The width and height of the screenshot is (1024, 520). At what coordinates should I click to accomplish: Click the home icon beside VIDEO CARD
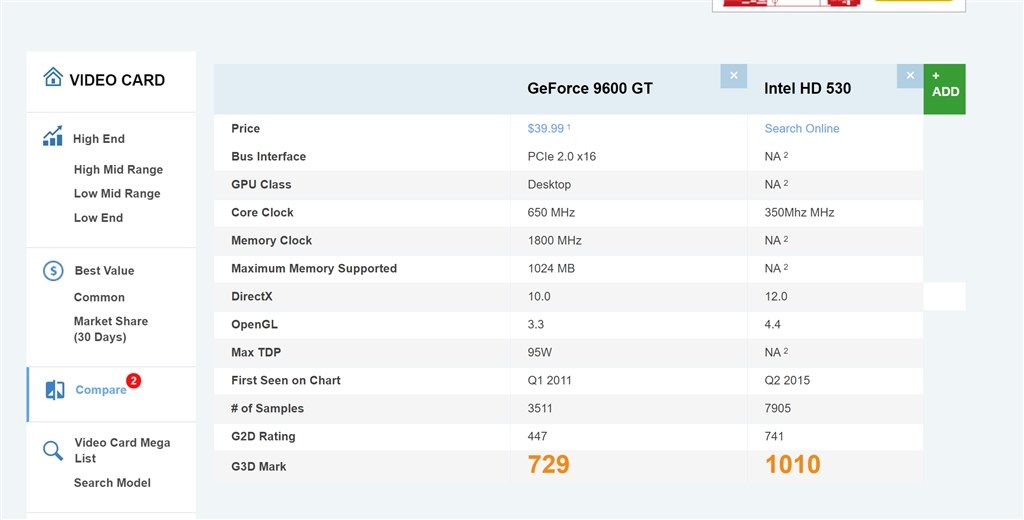tap(53, 77)
